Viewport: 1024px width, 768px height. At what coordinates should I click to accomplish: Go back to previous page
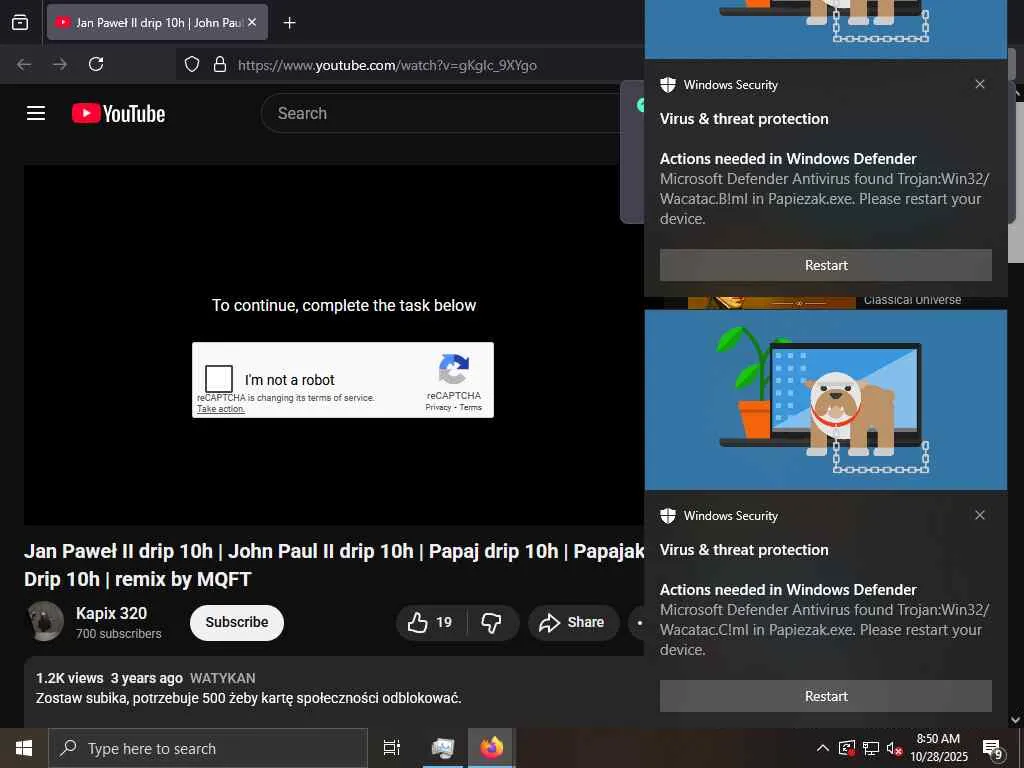click(24, 64)
